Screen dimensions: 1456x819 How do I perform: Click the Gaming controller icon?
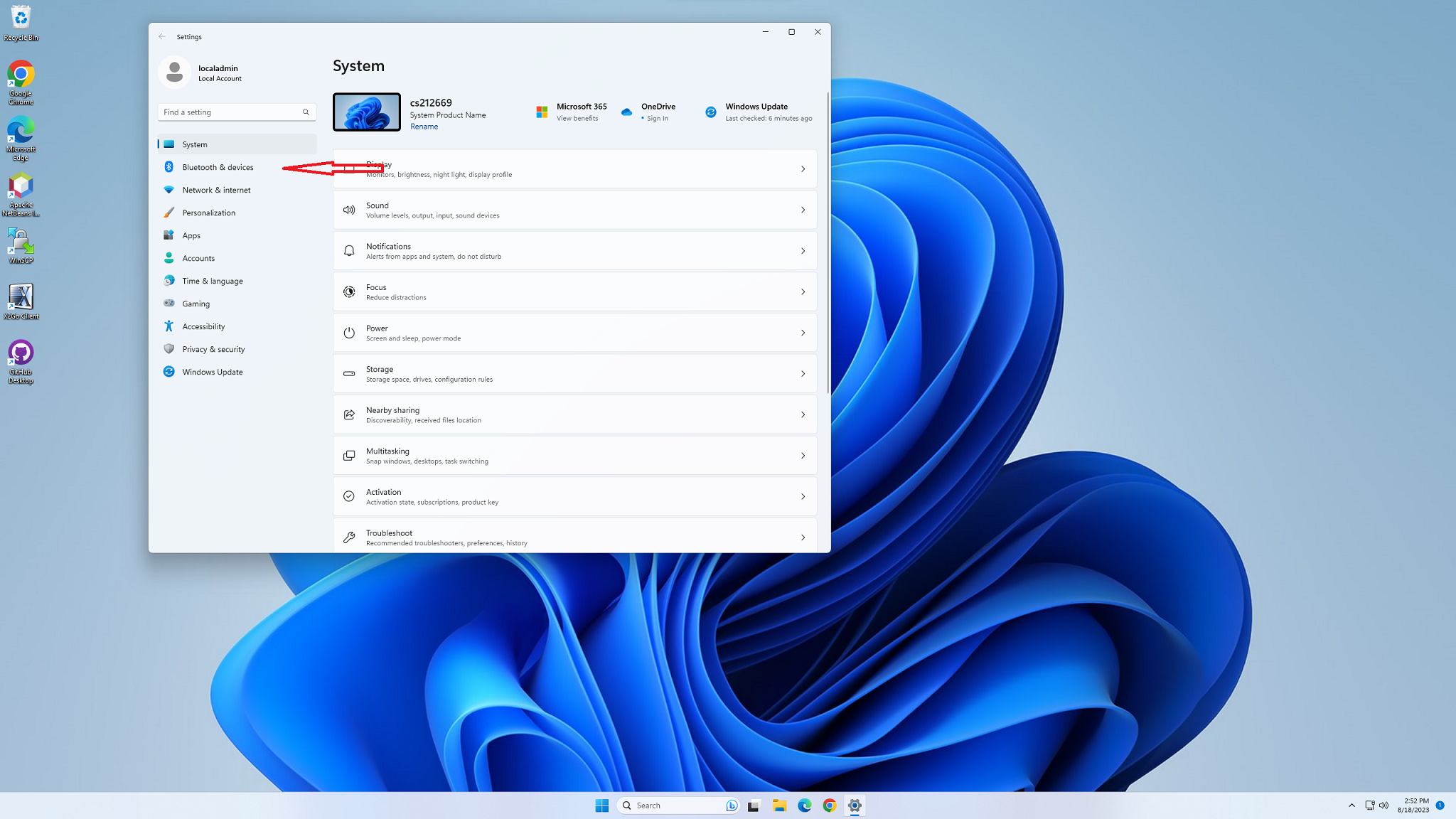[x=168, y=304]
